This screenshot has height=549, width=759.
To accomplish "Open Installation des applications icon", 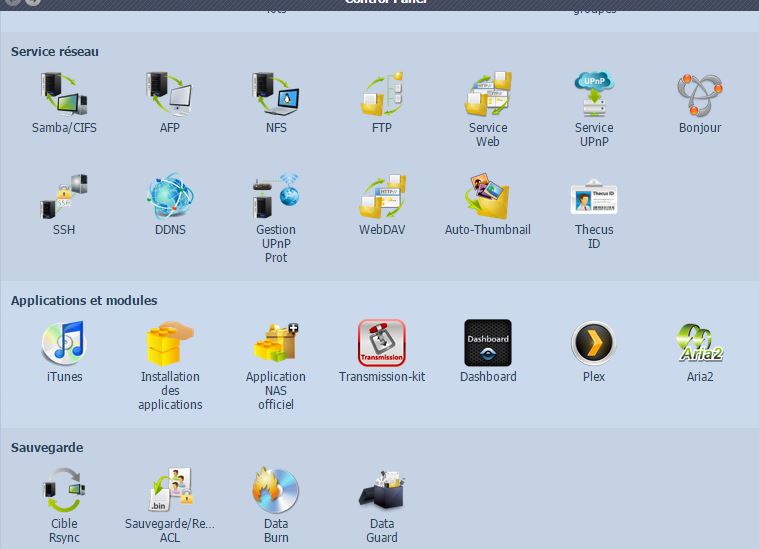I will (170, 343).
